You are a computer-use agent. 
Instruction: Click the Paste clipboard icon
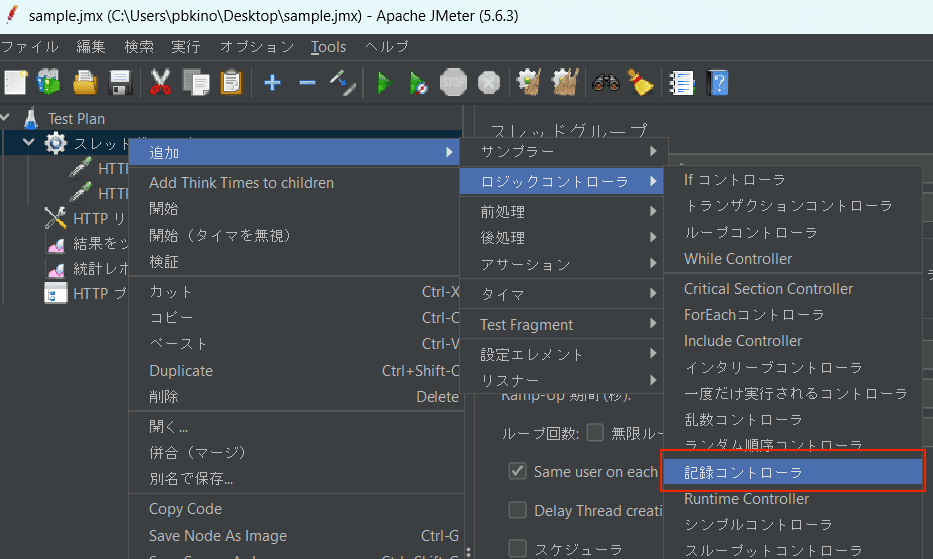coord(231,83)
